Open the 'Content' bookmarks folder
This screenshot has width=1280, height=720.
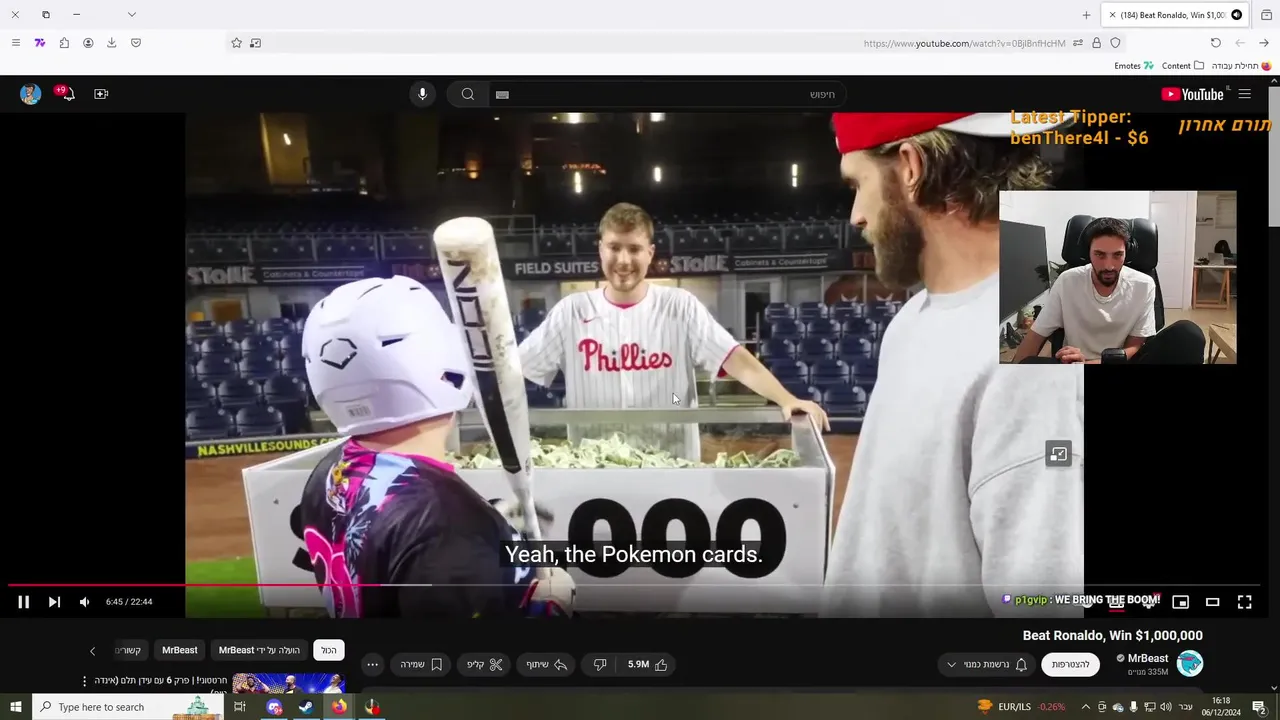tap(1182, 66)
